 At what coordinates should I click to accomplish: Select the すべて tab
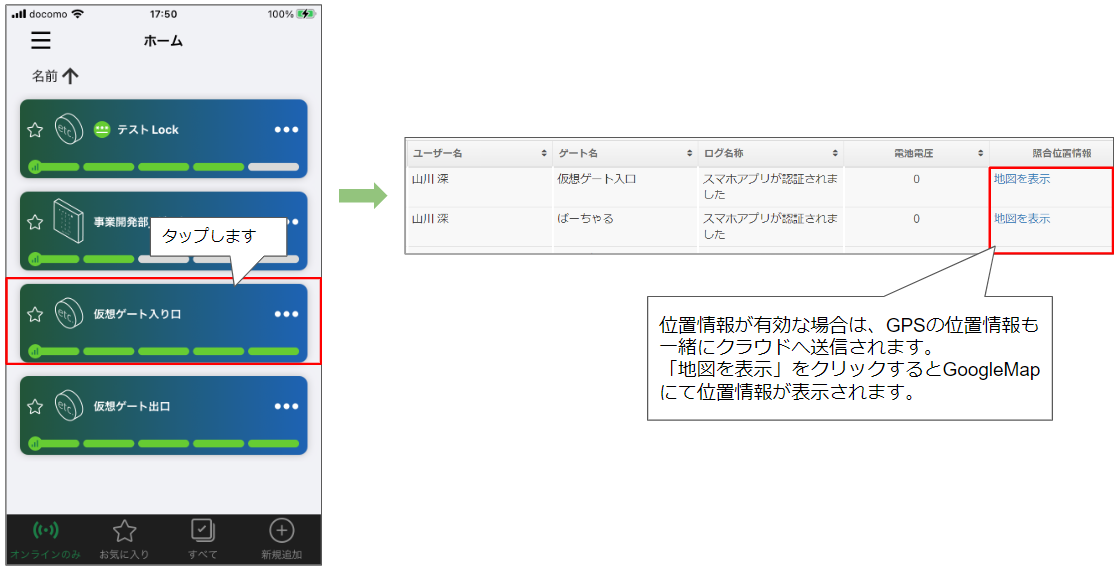pos(203,540)
